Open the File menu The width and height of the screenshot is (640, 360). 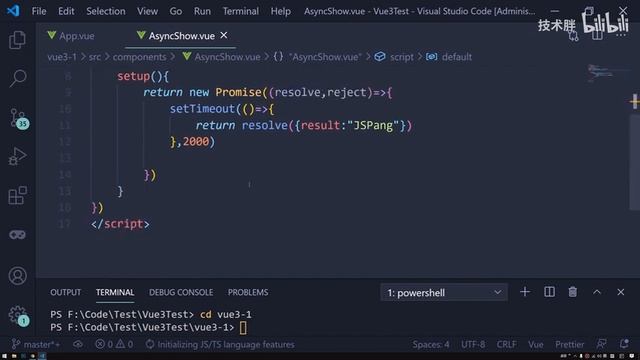click(39, 11)
